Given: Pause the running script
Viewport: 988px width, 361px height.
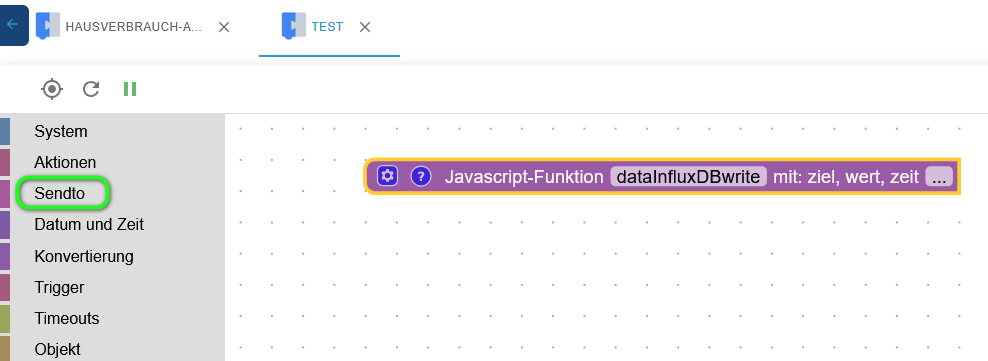Looking at the screenshot, I should pos(130,89).
